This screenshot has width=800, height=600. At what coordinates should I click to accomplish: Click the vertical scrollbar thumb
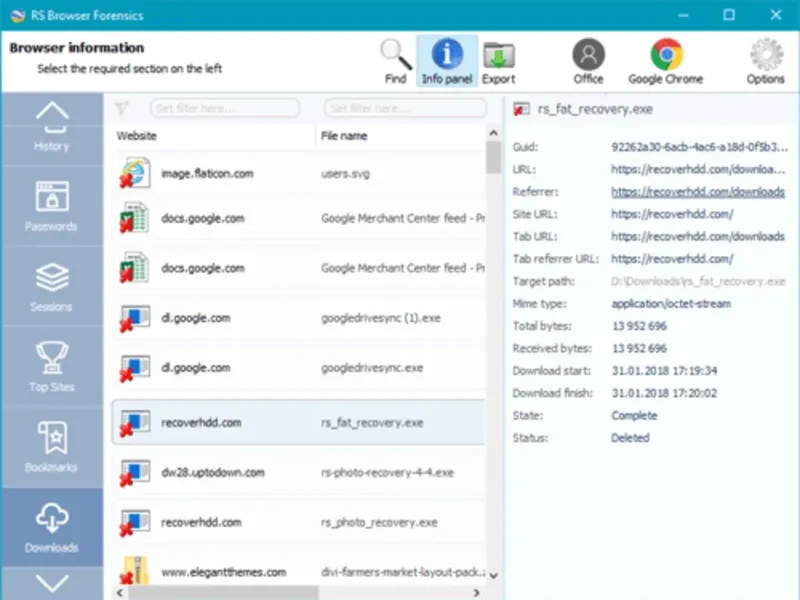[493, 158]
